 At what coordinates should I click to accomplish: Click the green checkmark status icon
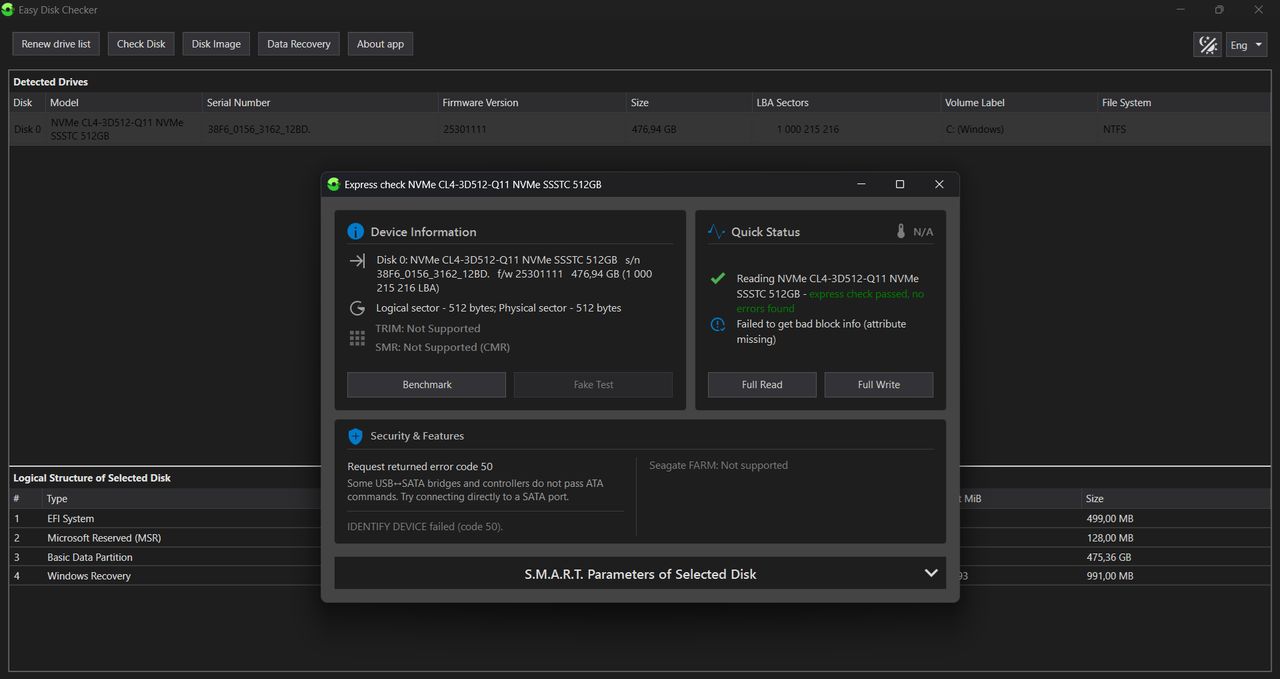pos(717,279)
